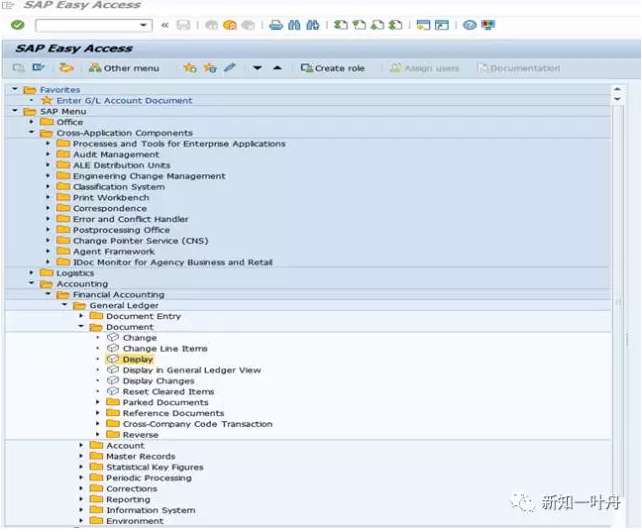Click the Create New Session icon
The height and width of the screenshot is (532, 642).
423,25
